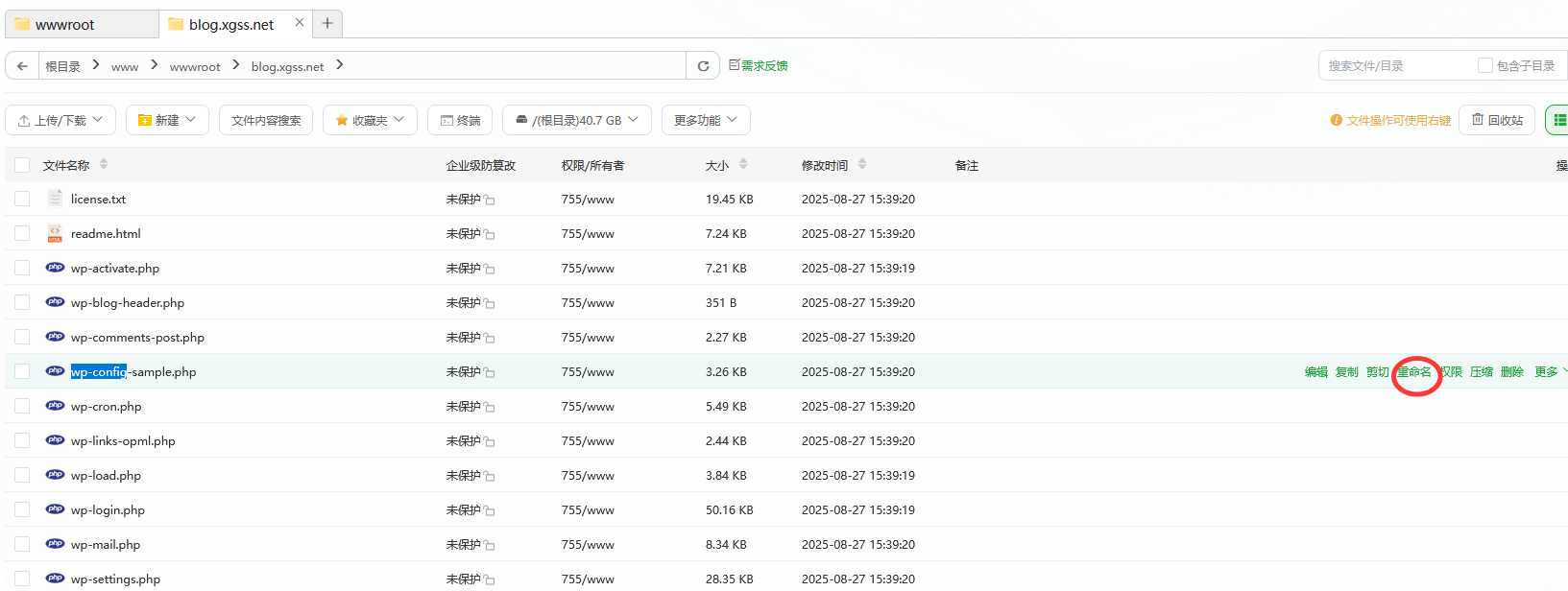Click 重命名 for wp-config-sample.php
Image resolution: width=1568 pixels, height=591 pixels.
(1414, 372)
